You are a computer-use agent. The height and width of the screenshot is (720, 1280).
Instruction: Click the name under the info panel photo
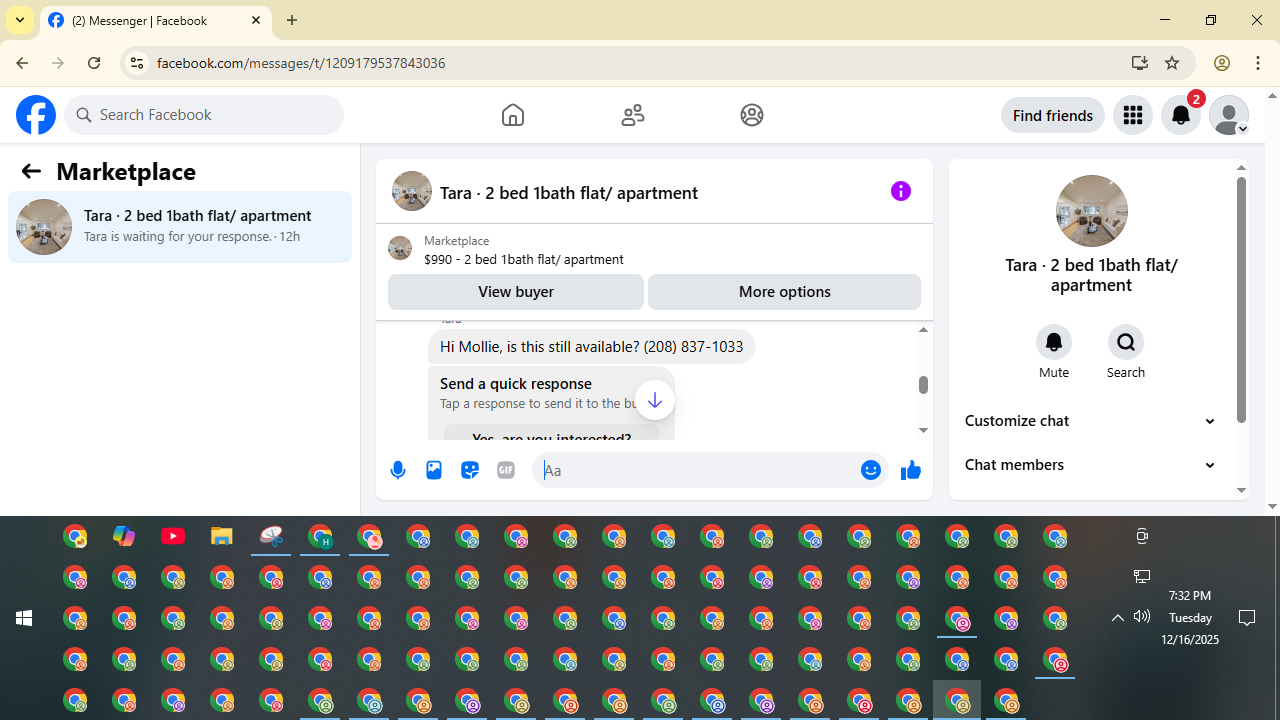point(1091,275)
